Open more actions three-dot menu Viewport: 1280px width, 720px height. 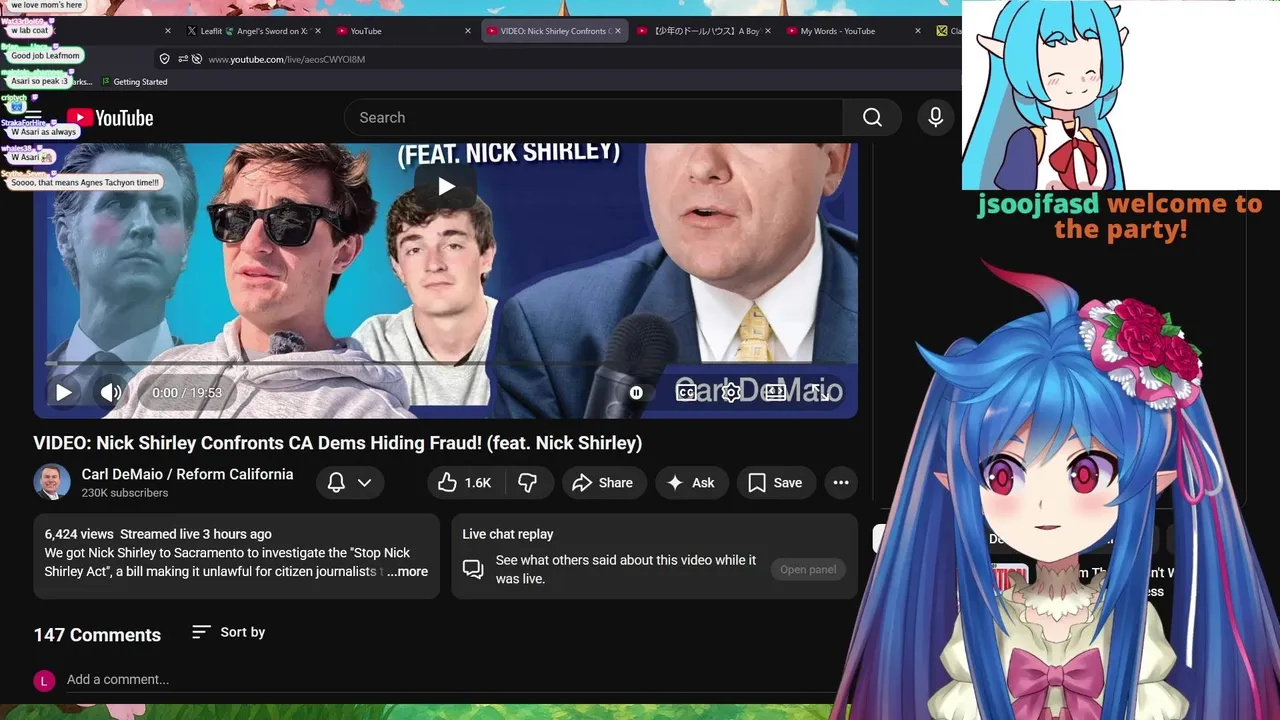841,483
